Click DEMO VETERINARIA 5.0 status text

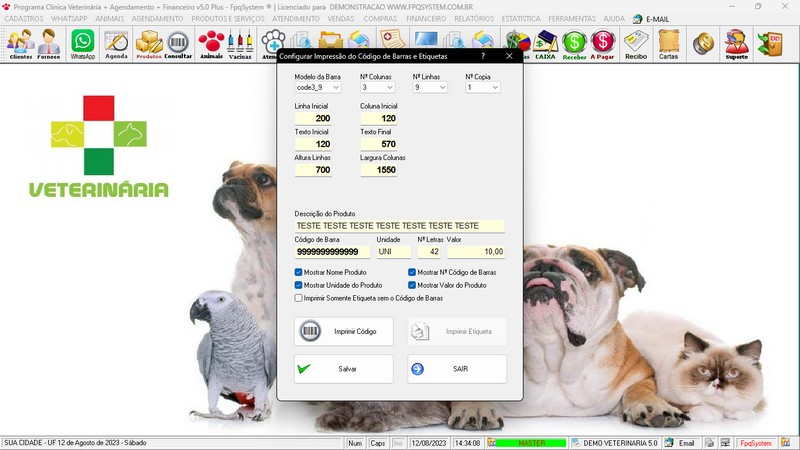click(620, 443)
